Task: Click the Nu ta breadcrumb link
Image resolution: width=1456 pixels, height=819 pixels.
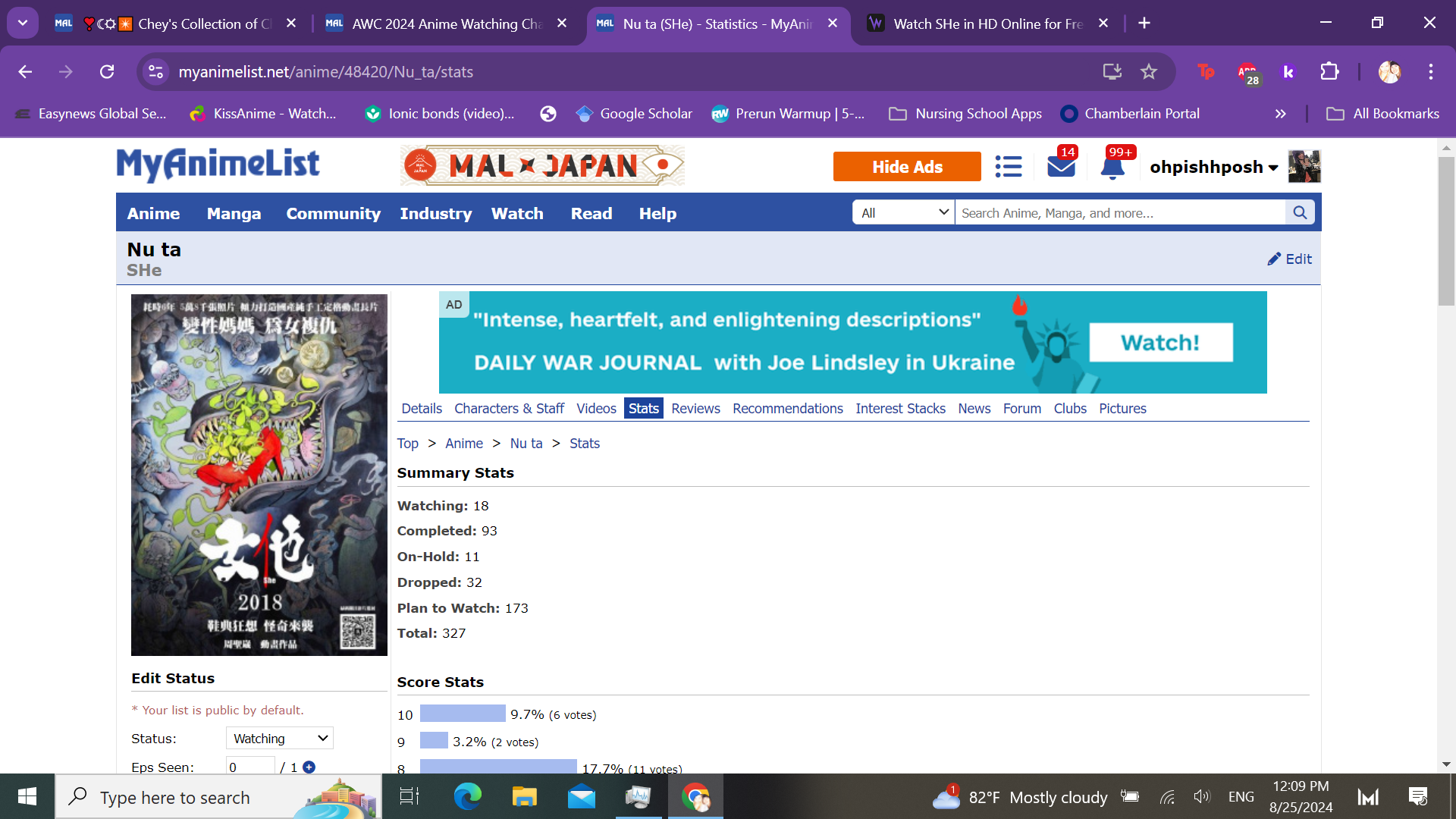Action: click(x=526, y=444)
